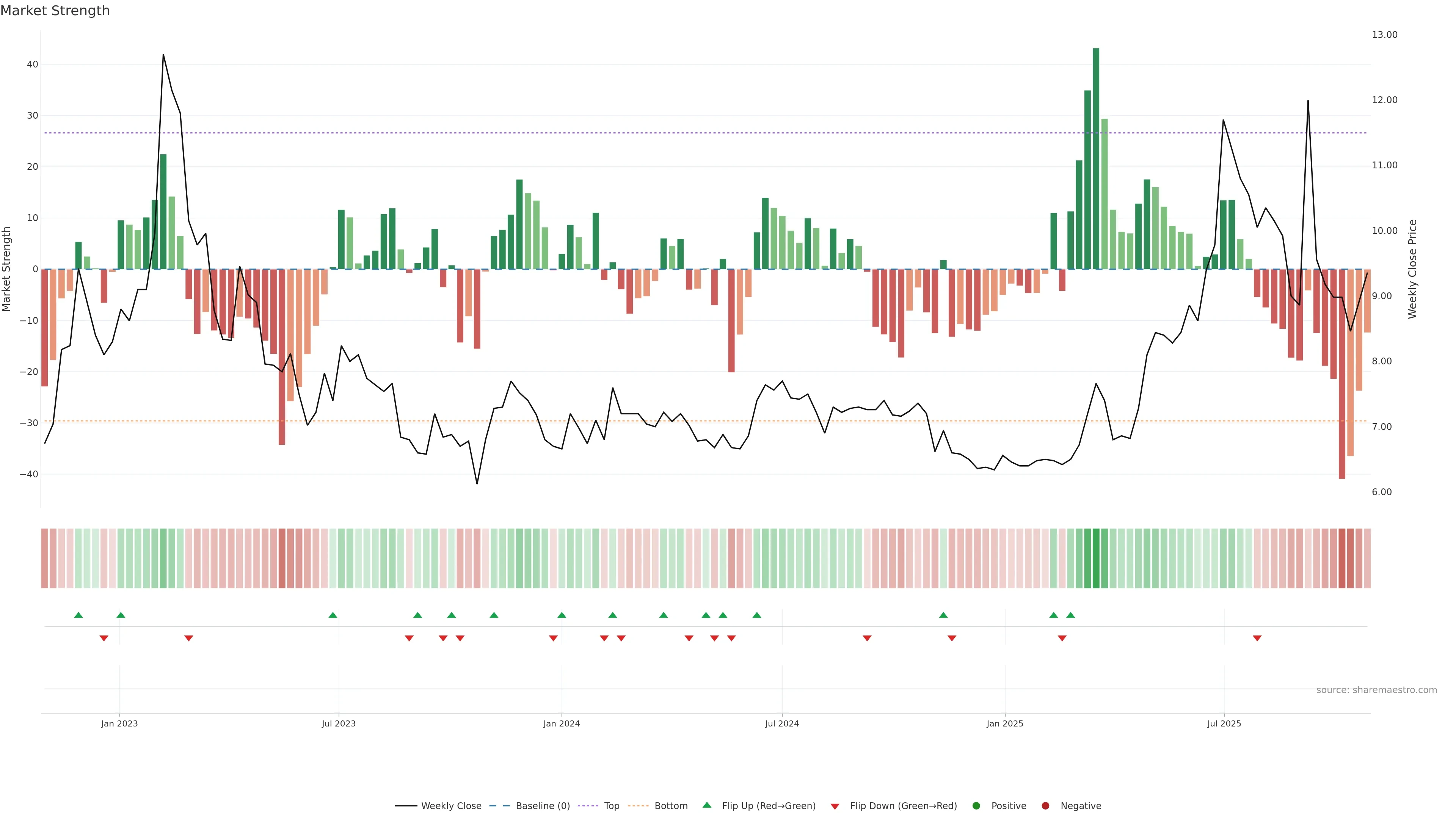1456x819 pixels.
Task: Click green flip-up triangle just before Jul 2023
Action: pos(333,615)
